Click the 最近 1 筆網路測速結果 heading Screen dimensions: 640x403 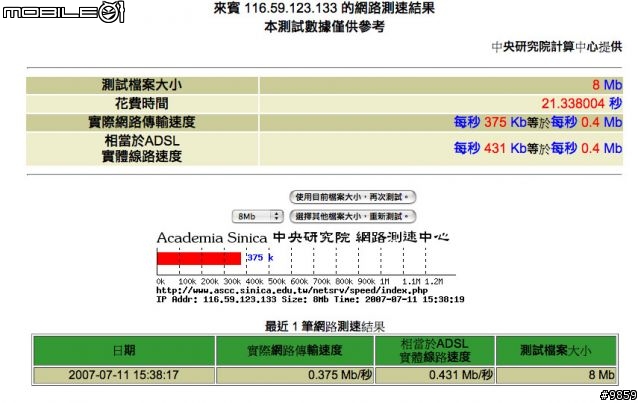pyautogui.click(x=325, y=327)
